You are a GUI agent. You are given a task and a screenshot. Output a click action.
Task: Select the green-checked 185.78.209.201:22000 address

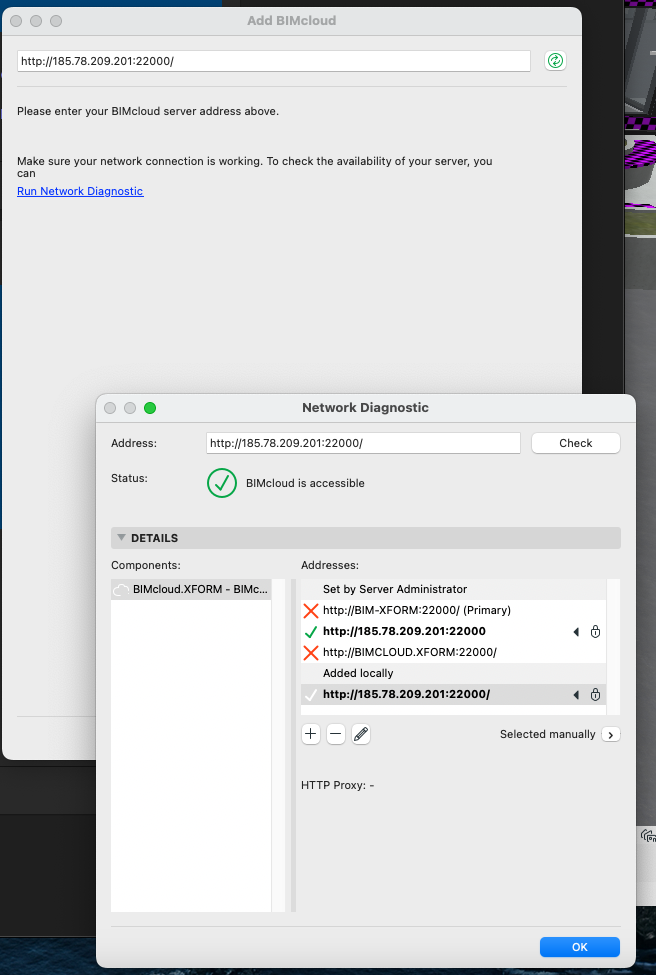coord(404,632)
